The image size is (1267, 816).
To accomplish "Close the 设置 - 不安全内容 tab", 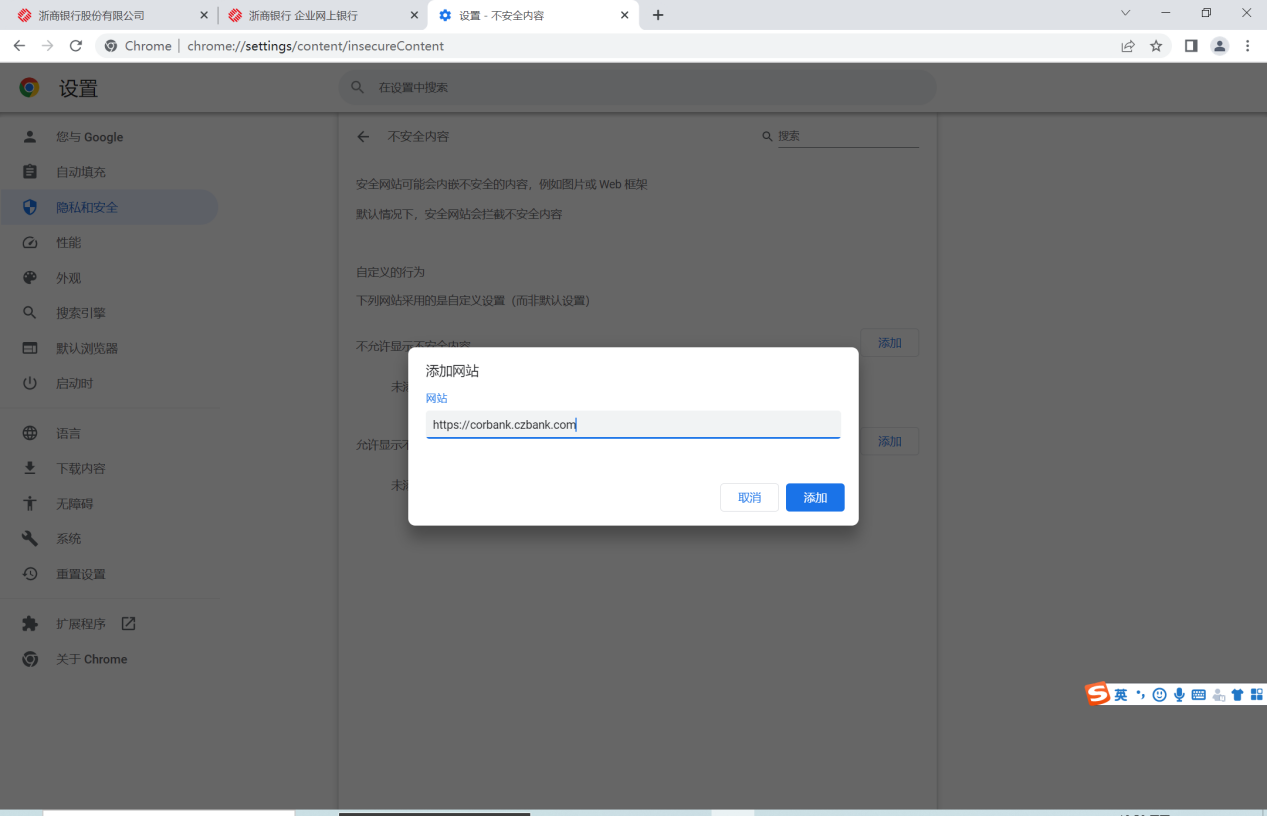I will (625, 15).
